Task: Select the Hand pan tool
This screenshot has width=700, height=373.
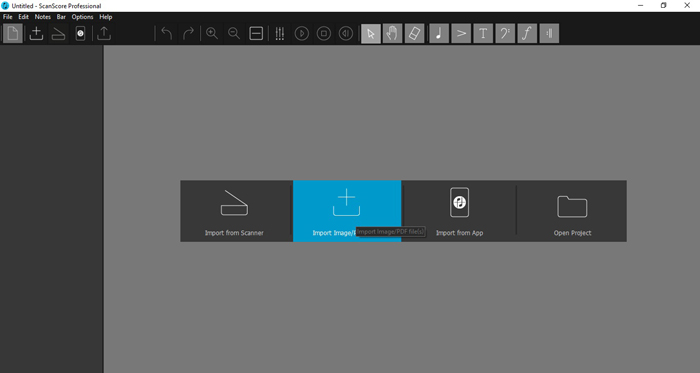Action: click(392, 33)
